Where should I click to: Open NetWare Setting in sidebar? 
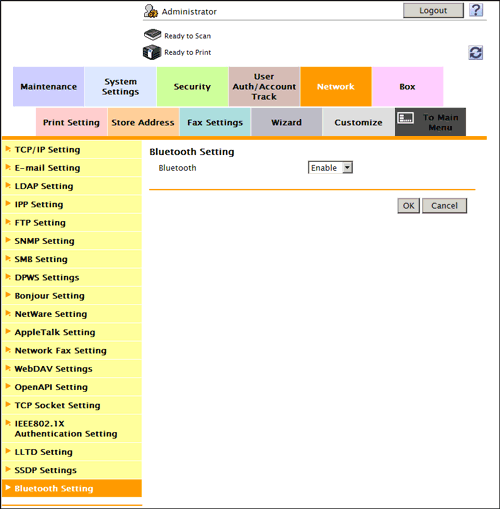[x=72, y=314]
